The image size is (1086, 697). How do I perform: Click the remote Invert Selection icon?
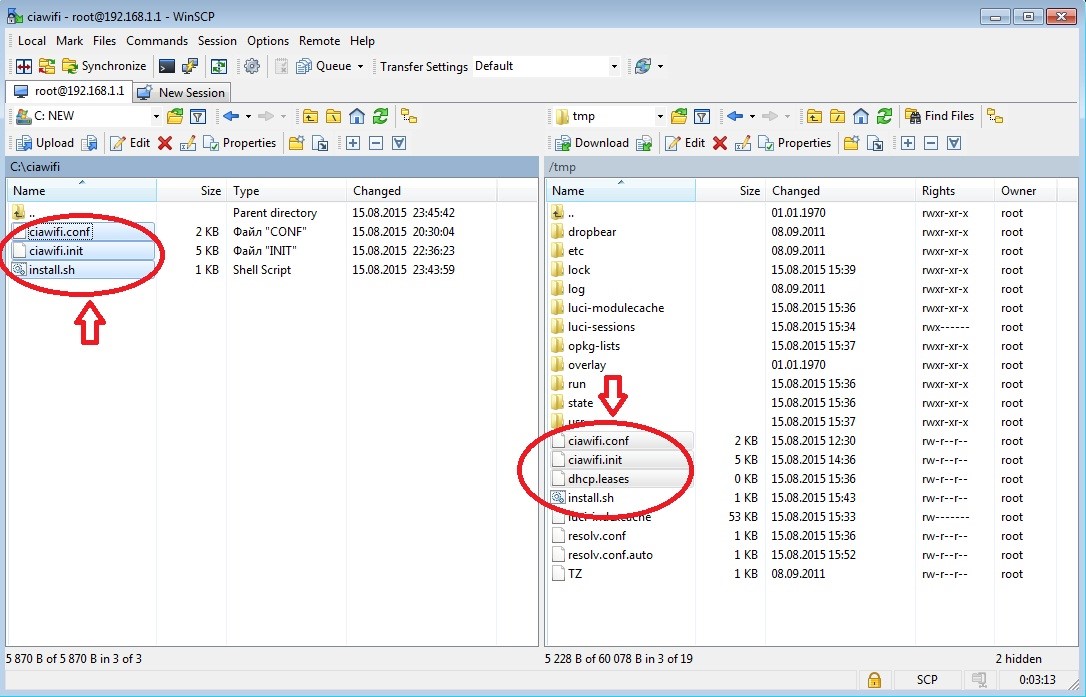point(954,143)
